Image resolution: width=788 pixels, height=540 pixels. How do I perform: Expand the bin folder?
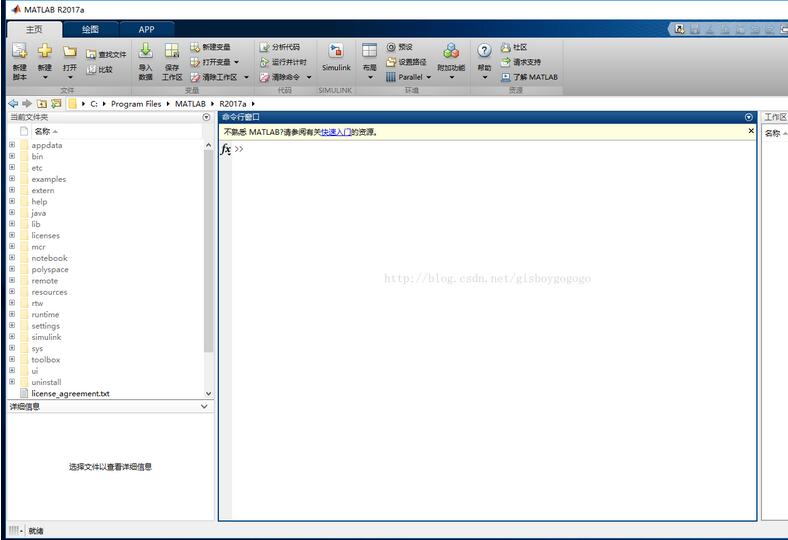pos(12,156)
